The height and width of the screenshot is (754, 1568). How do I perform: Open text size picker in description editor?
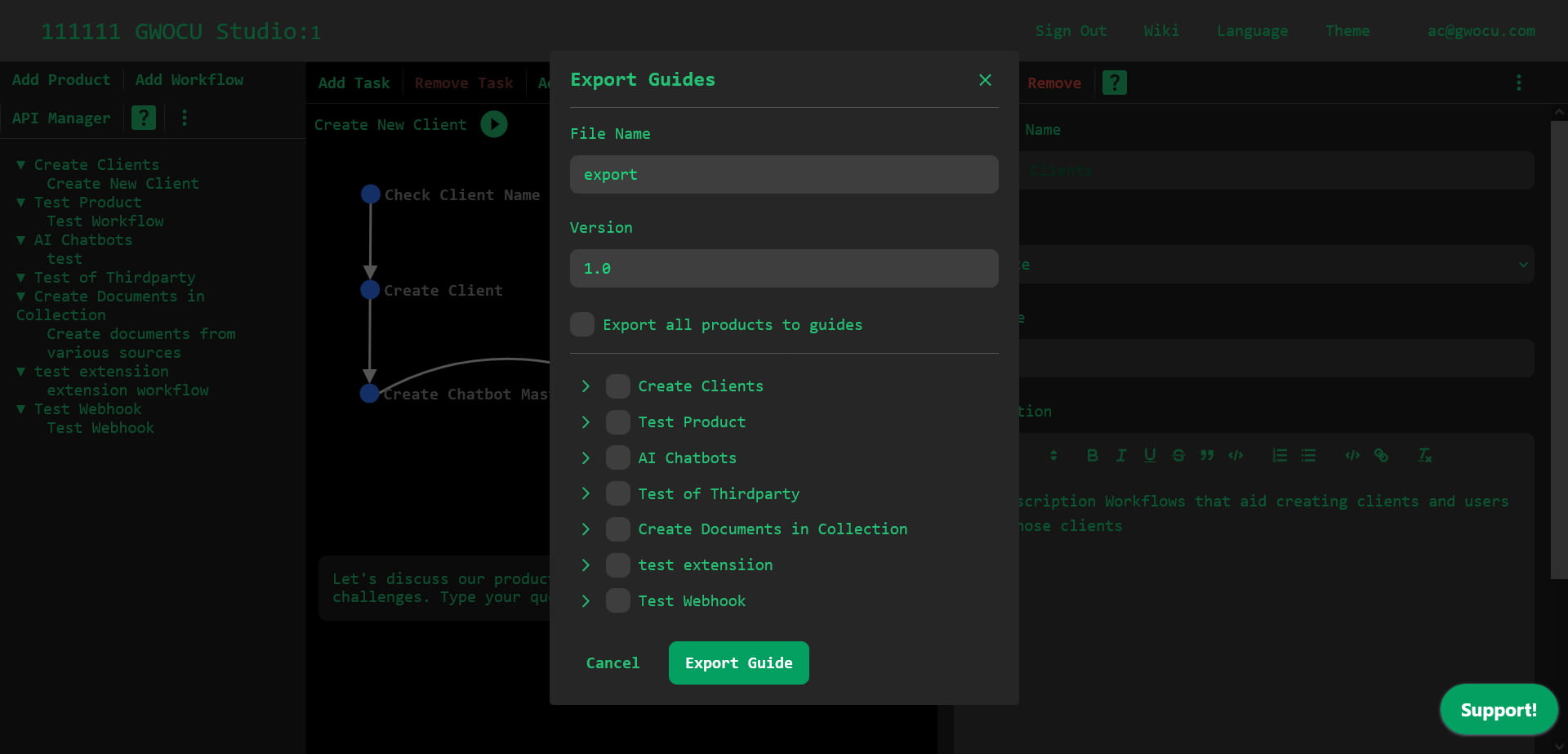[x=1053, y=456]
